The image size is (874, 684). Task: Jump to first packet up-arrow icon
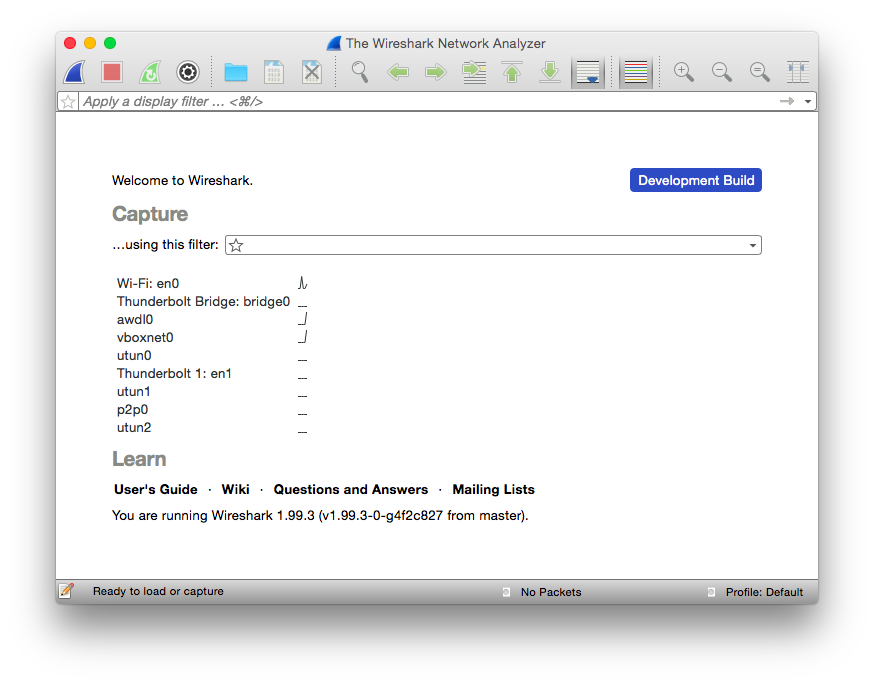512,72
